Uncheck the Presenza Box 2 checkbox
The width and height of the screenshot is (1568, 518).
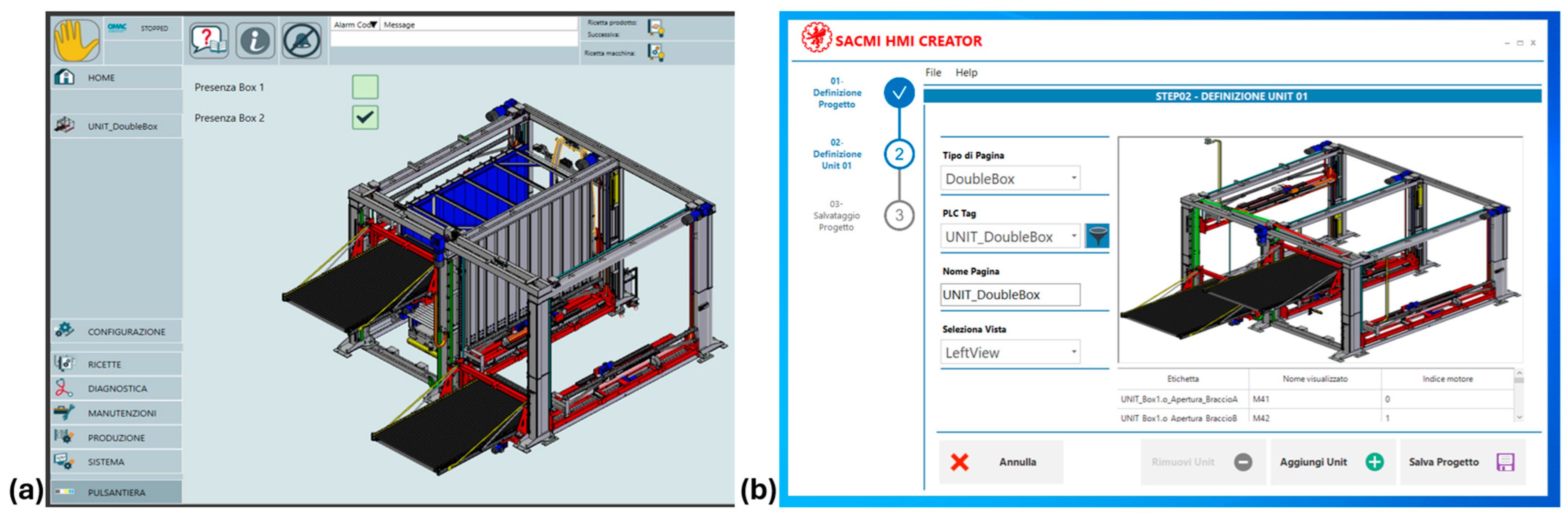tap(365, 117)
